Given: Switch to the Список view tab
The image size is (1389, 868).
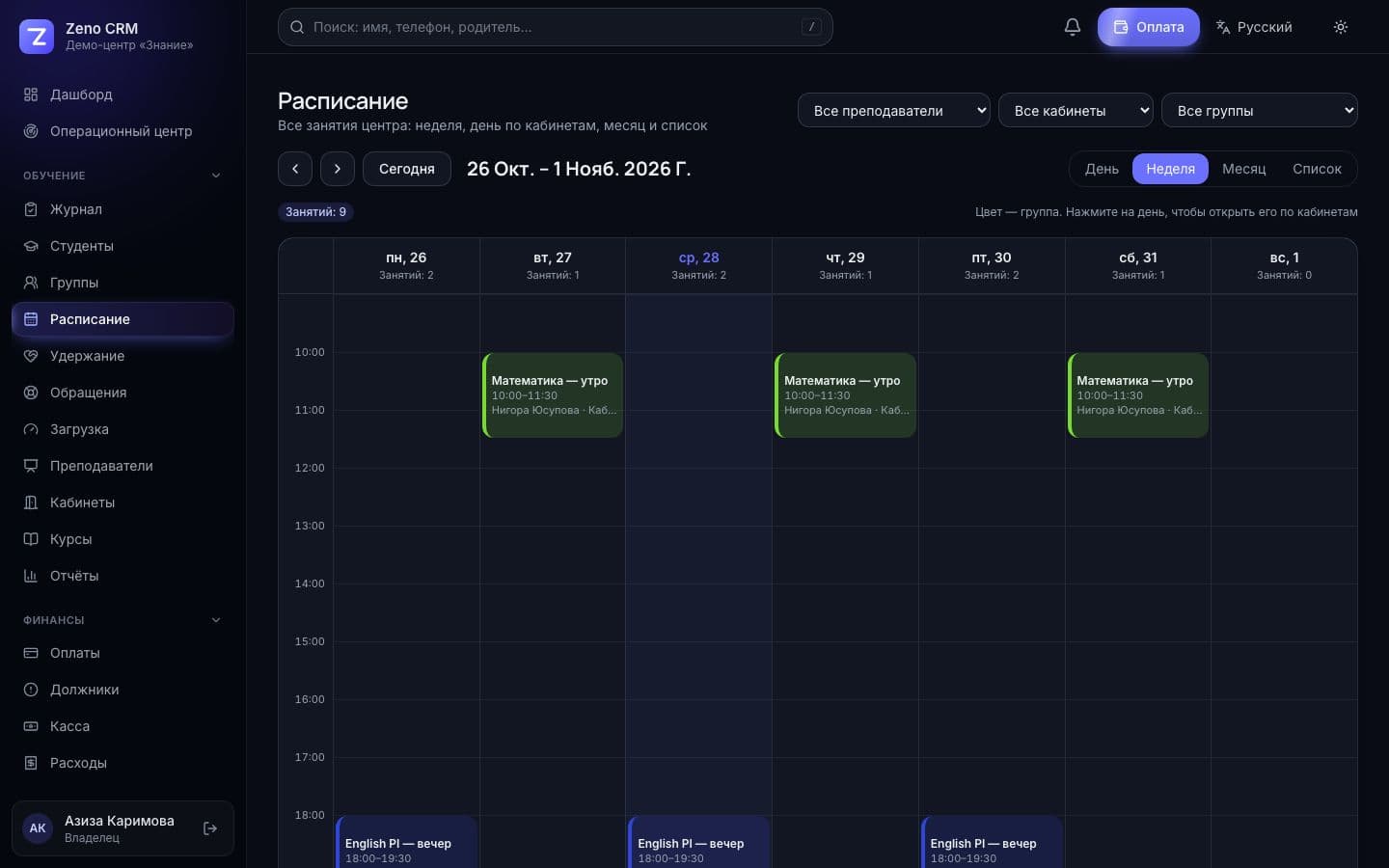Looking at the screenshot, I should 1317,169.
